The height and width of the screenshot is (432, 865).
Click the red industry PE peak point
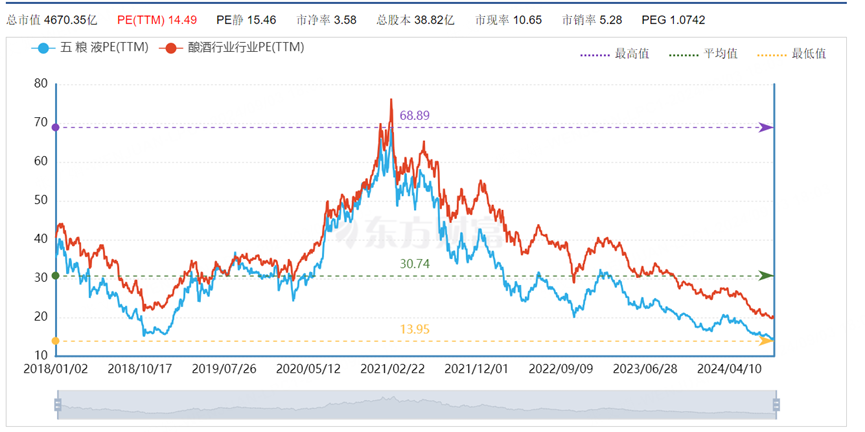point(391,99)
